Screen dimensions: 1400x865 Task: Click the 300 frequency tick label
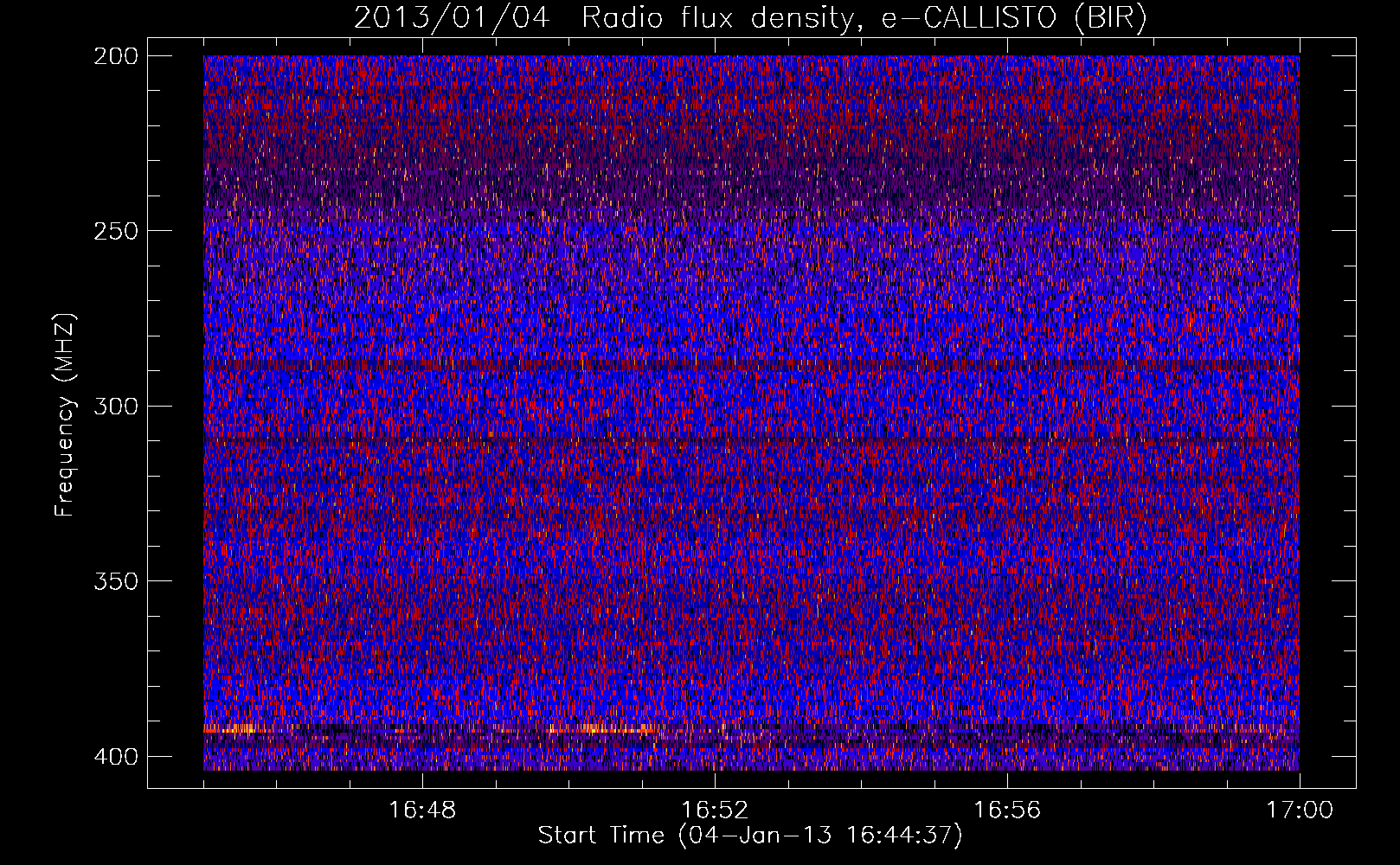pos(115,406)
